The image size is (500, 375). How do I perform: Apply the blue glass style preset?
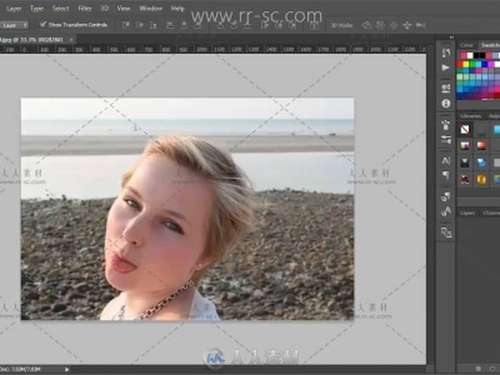pos(481,163)
